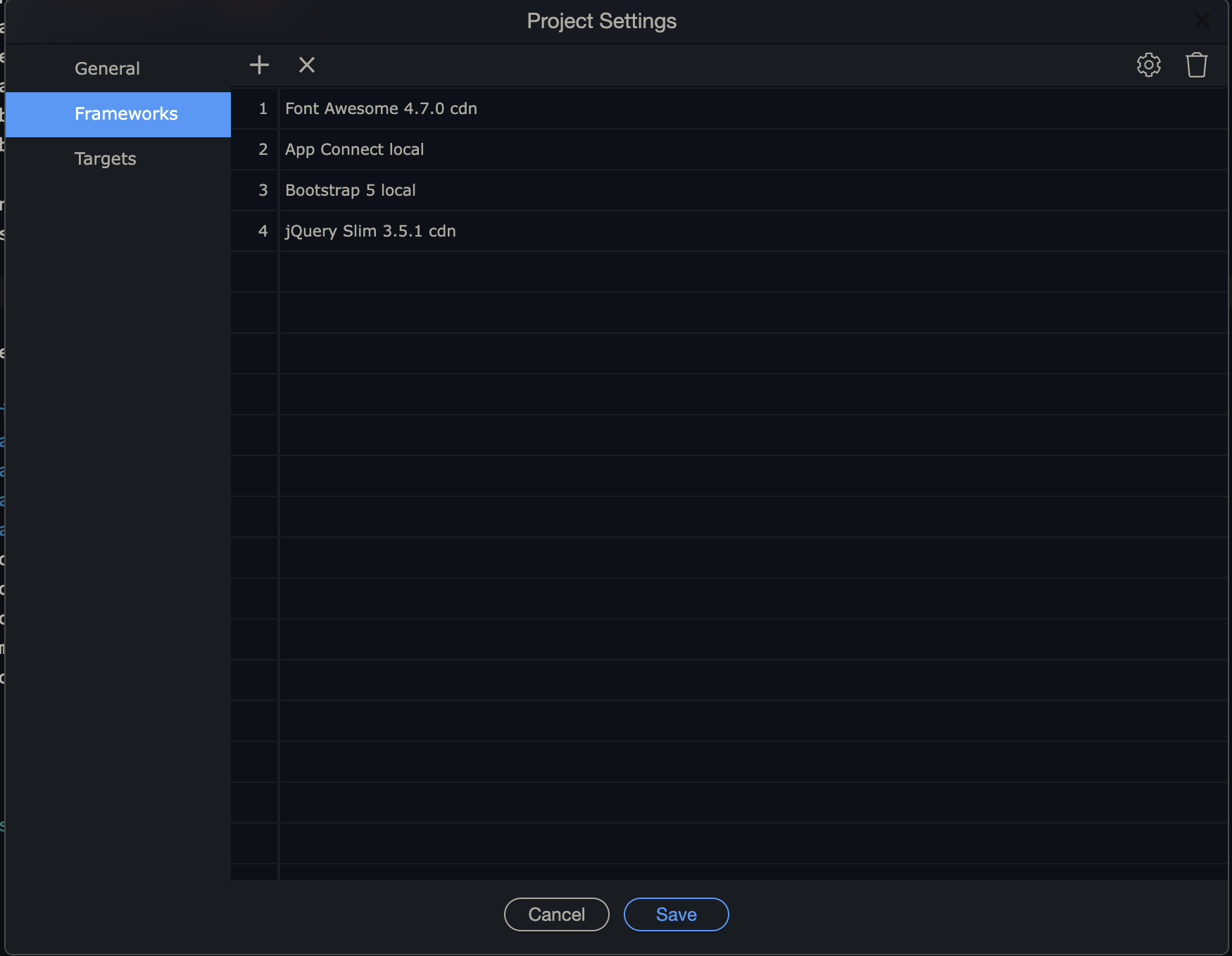
Task: Add a new framework with plus icon
Action: [x=259, y=65]
